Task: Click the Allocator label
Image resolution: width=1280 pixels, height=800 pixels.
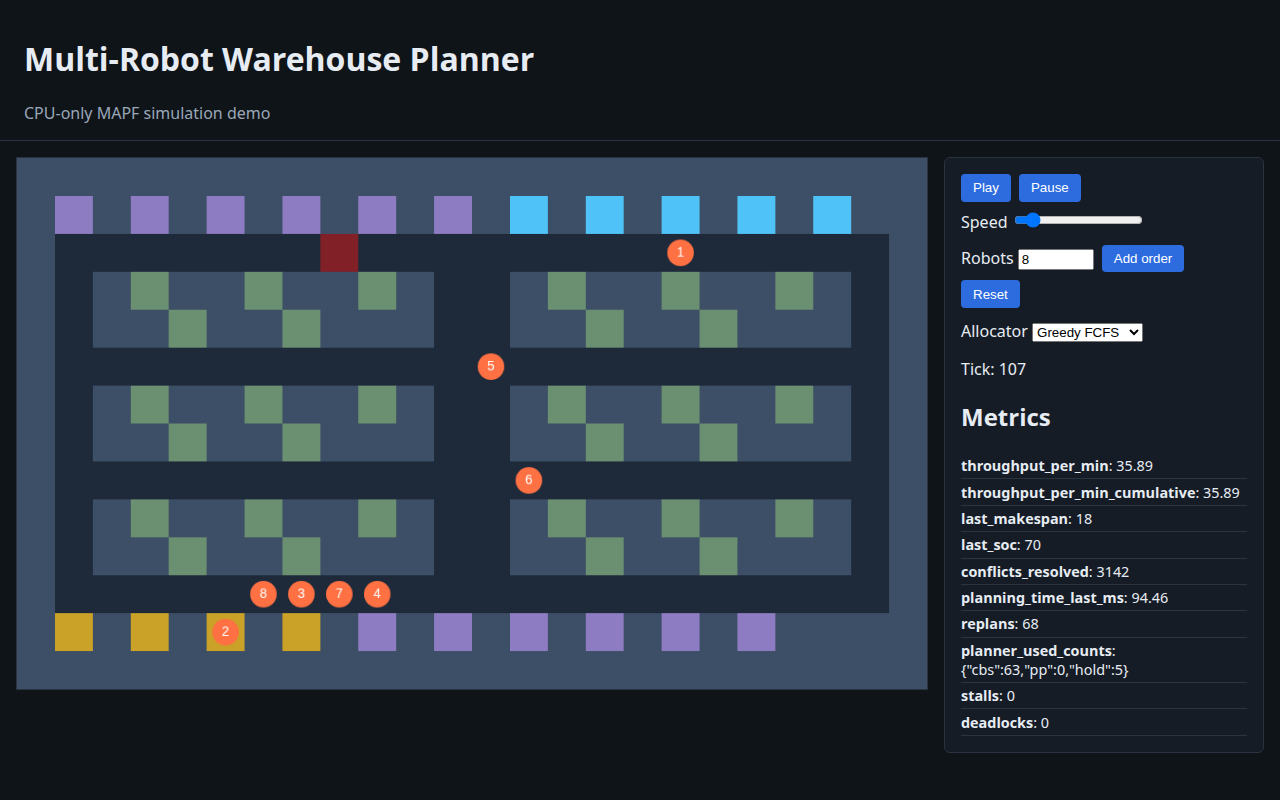Action: pyautogui.click(x=994, y=331)
